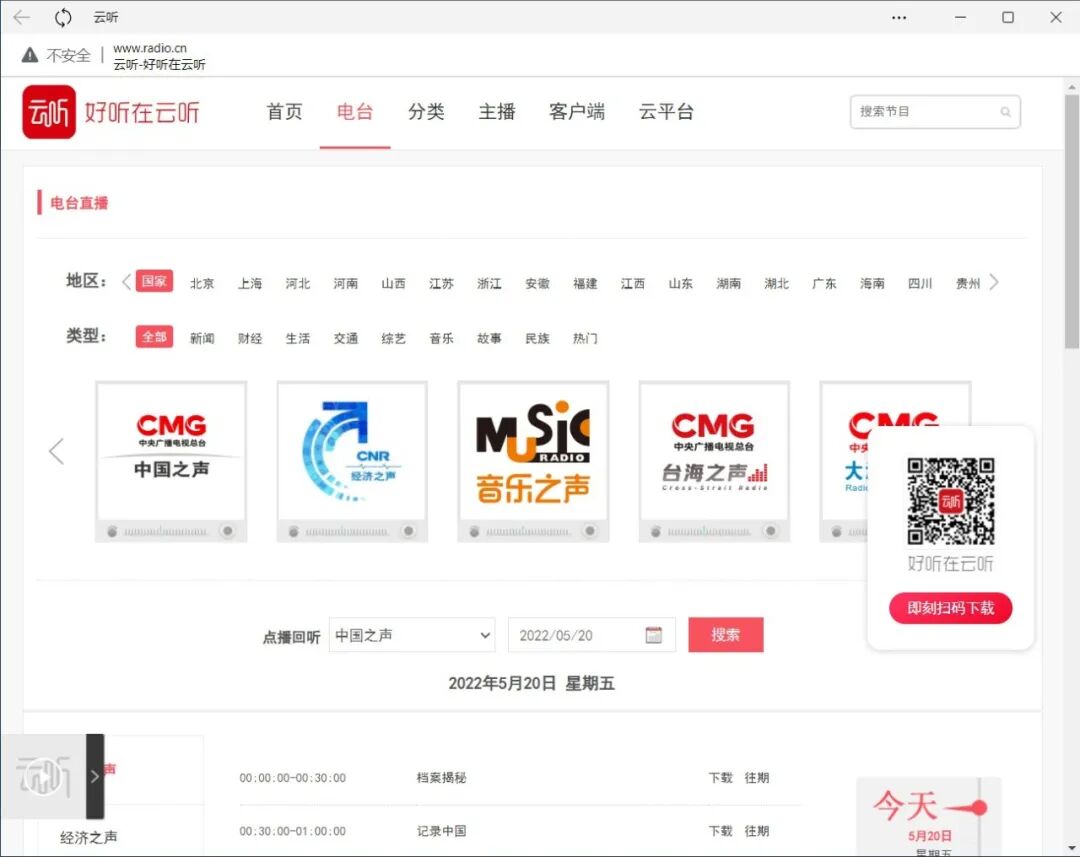The height and width of the screenshot is (857, 1080).
Task: Filter stations by 音乐 type
Action: click(x=442, y=338)
